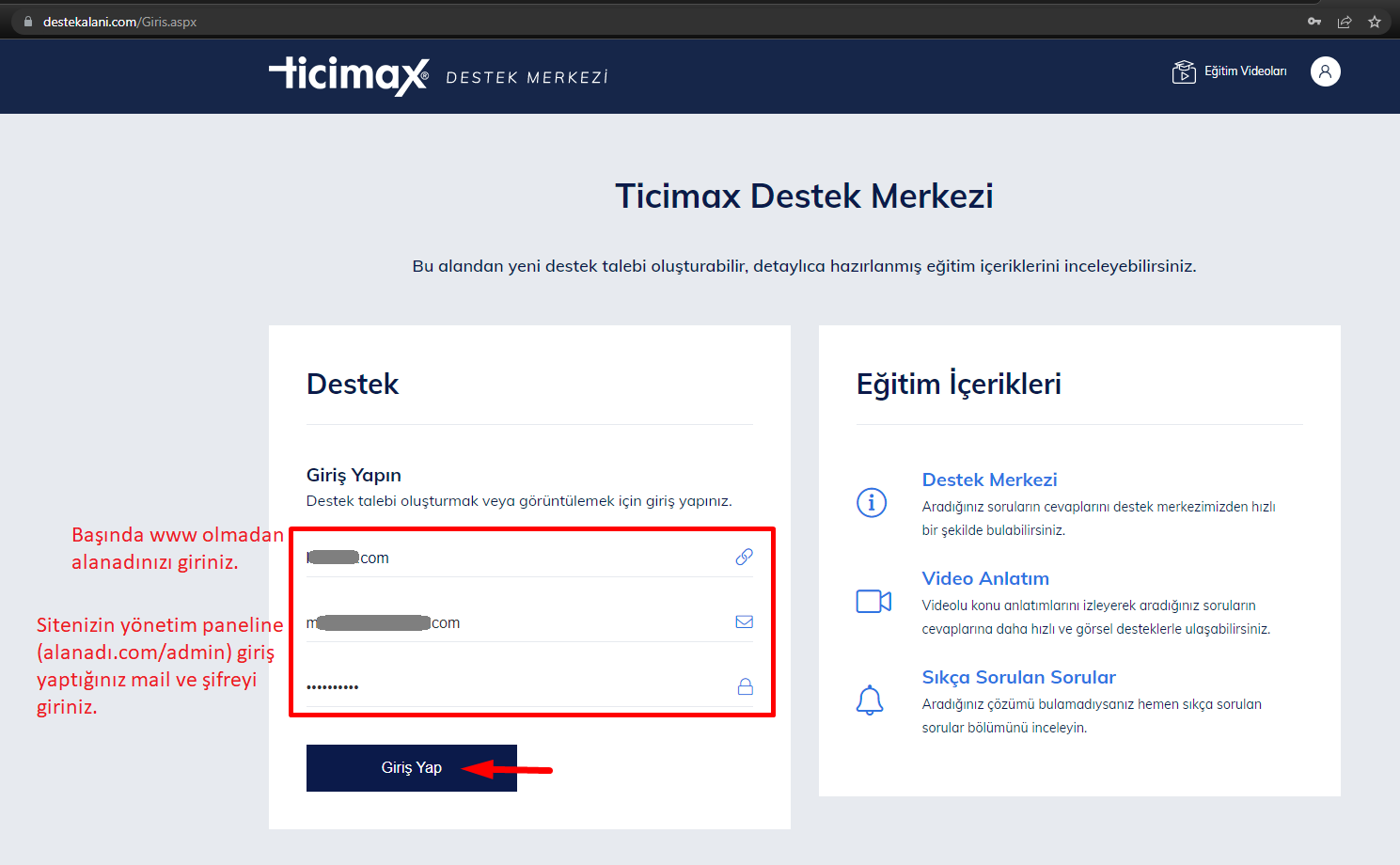Open the Destek Merkezi link
Screen dimensions: 1400x865
pos(989,480)
